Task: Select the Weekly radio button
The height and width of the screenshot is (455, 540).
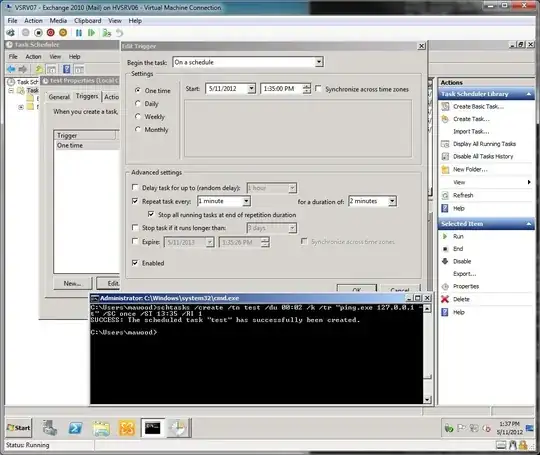Action: coord(138,116)
